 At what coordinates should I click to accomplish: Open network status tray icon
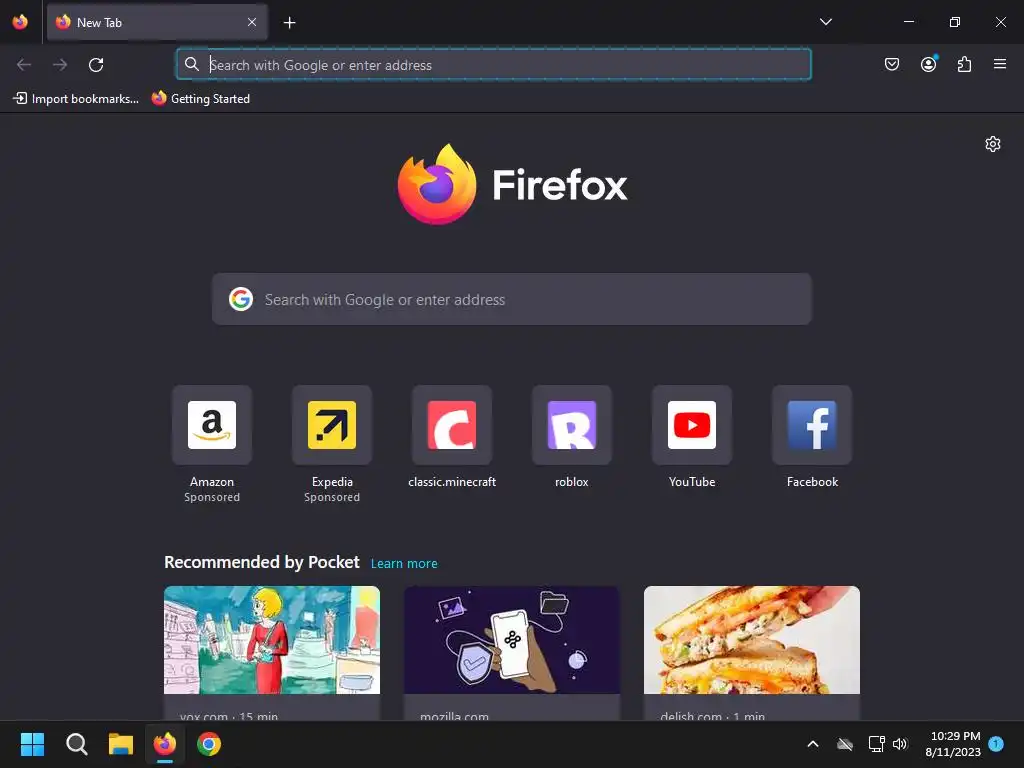(x=876, y=744)
